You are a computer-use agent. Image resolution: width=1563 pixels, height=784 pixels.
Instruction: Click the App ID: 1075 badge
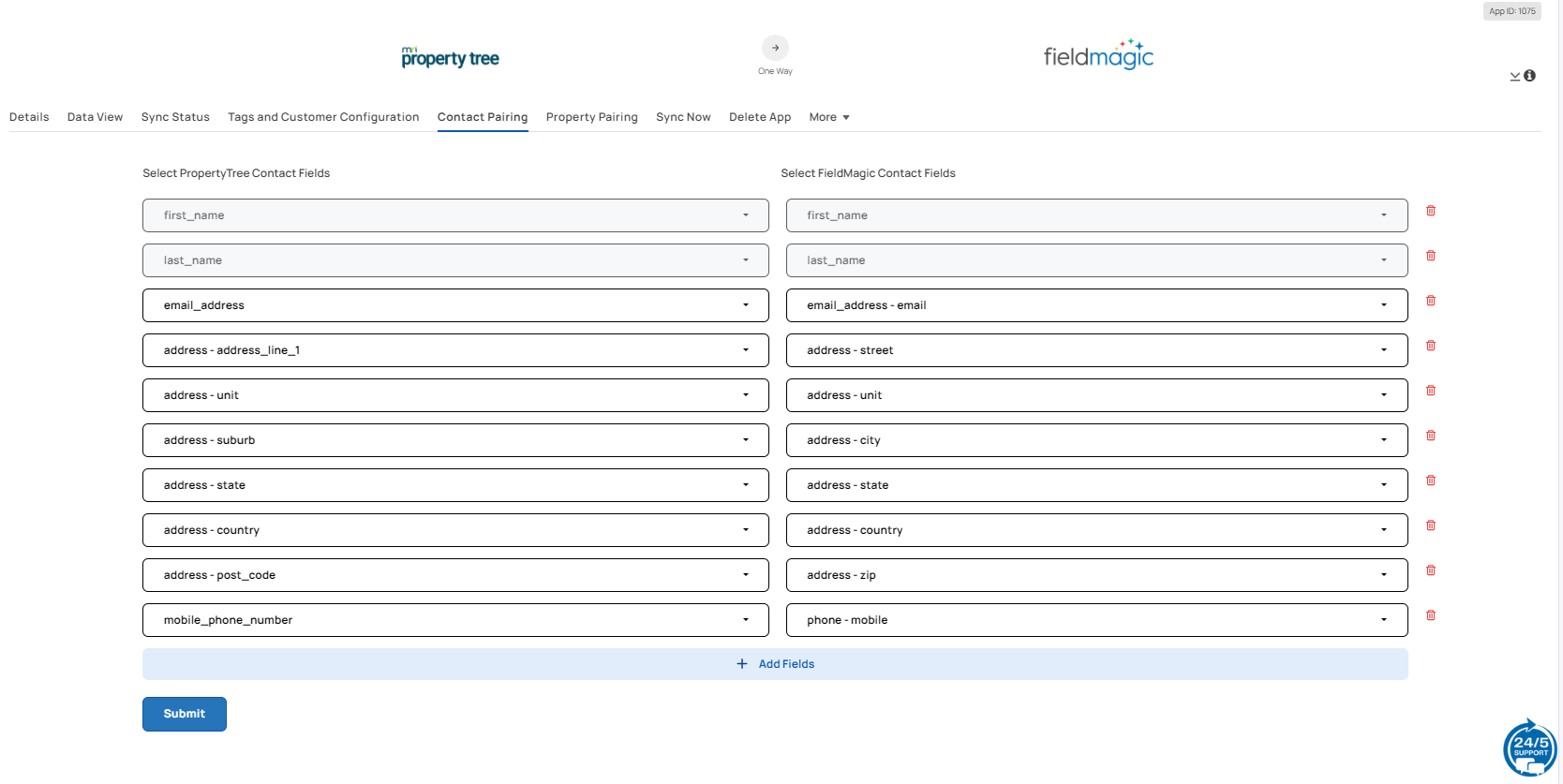click(1512, 11)
